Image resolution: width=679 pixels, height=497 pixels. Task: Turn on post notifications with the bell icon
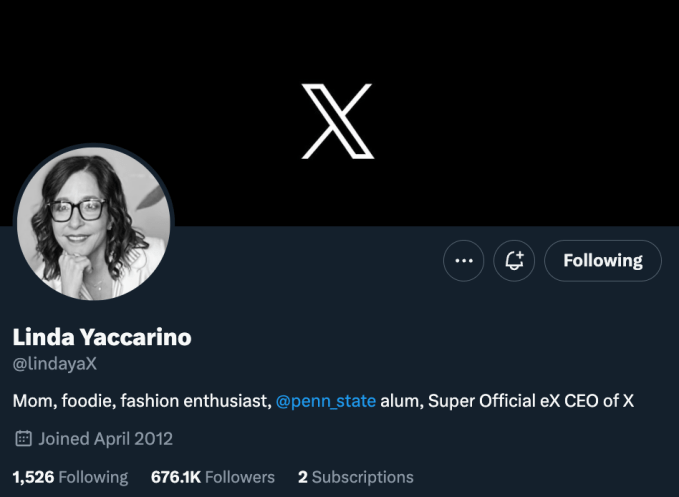pos(514,261)
